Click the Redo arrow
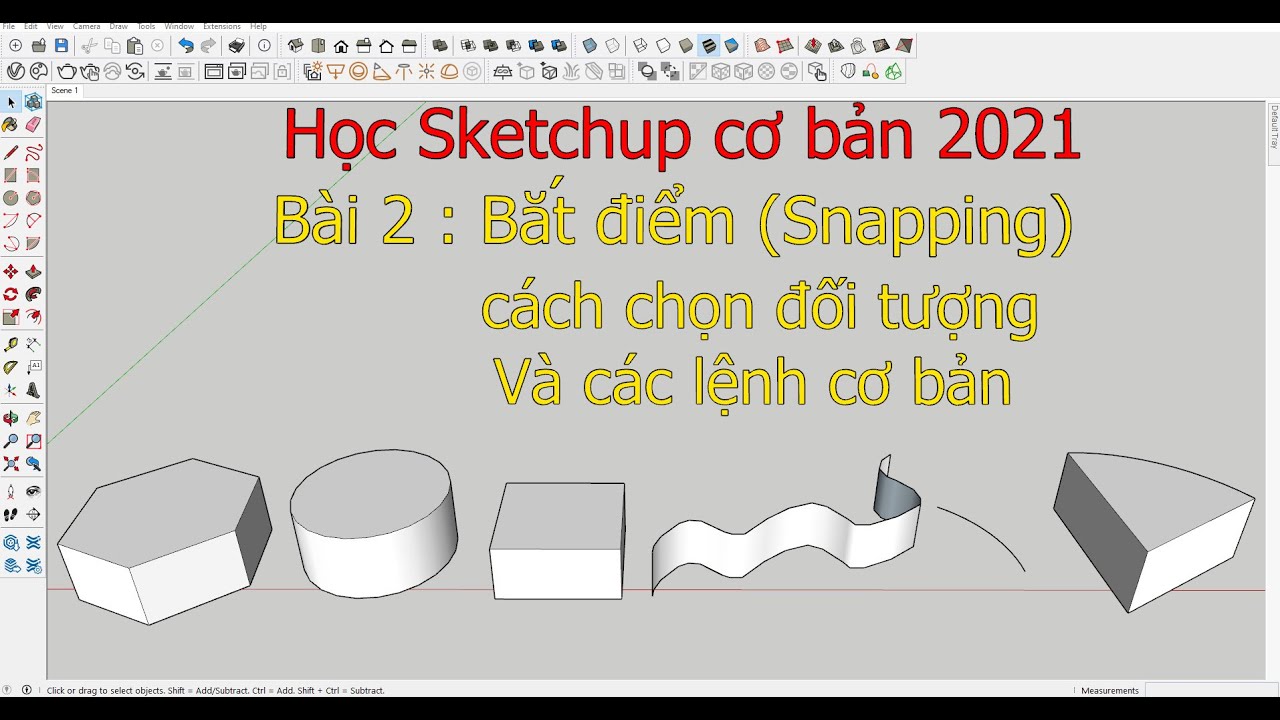 pos(208,46)
